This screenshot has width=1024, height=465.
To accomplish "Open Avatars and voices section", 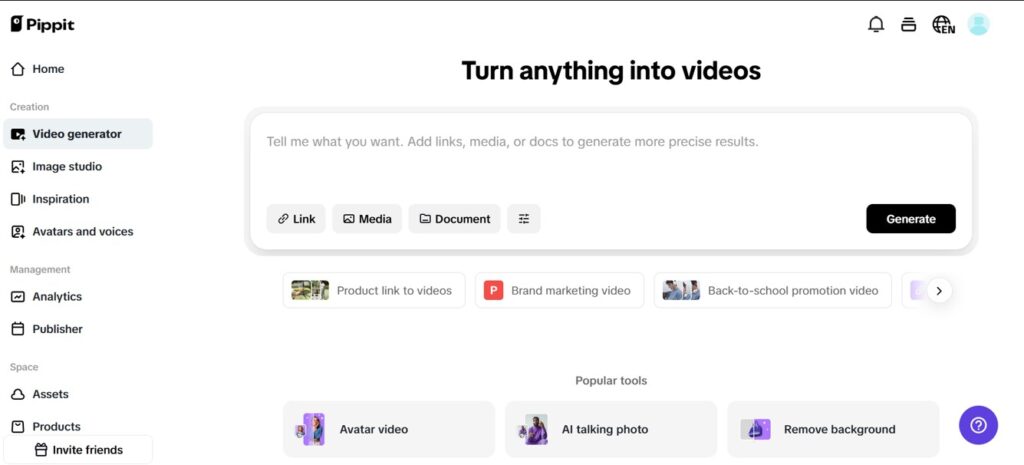I will (82, 232).
